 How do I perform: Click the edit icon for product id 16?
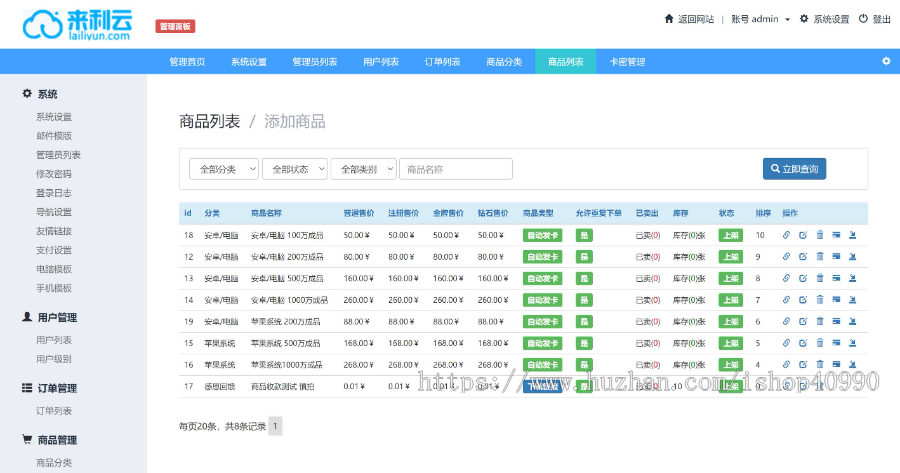803,365
